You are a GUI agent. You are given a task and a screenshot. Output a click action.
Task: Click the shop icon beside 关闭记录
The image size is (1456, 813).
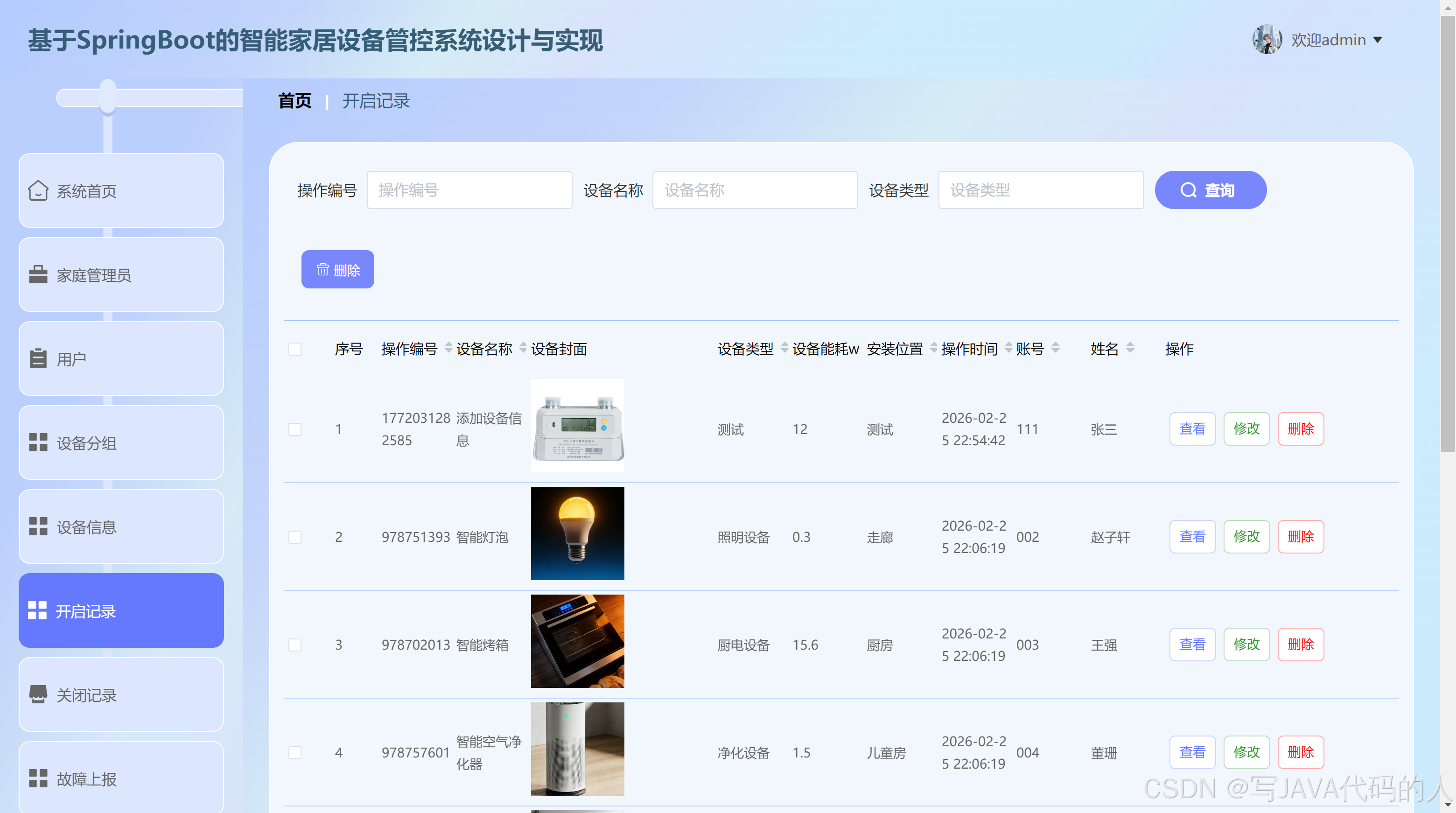[38, 694]
